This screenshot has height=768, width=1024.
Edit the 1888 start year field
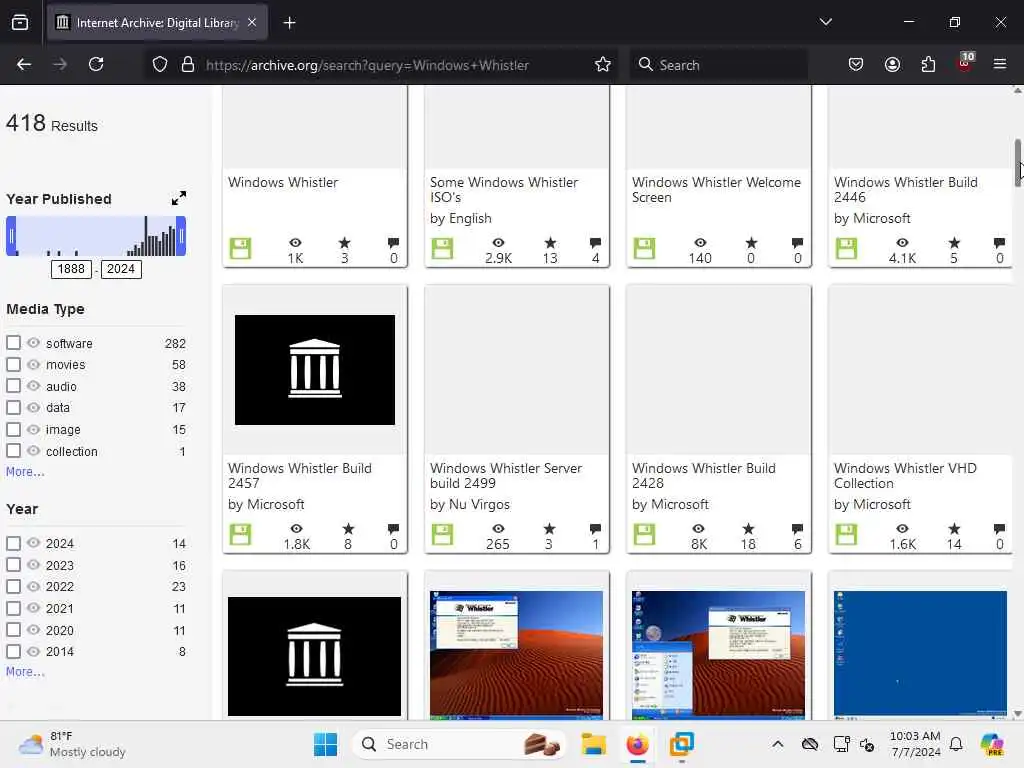pos(71,269)
